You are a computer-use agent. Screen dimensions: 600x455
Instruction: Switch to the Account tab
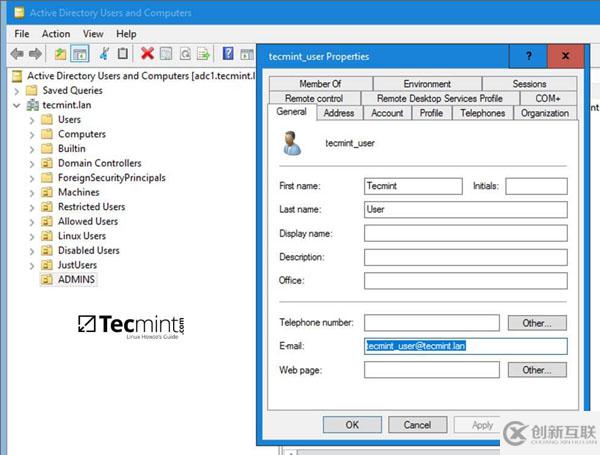(x=387, y=113)
